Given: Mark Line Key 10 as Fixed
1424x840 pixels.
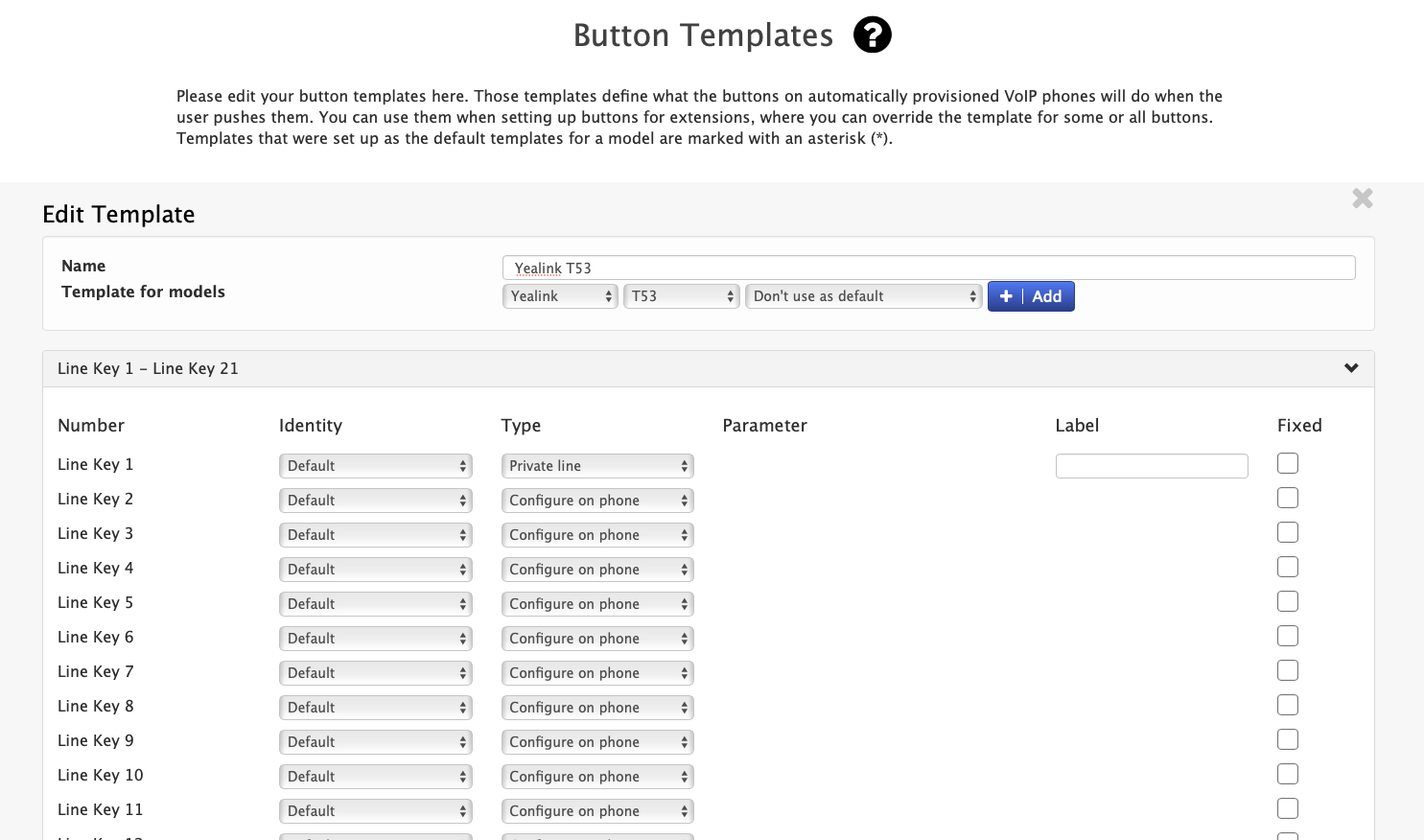Looking at the screenshot, I should pyautogui.click(x=1287, y=774).
